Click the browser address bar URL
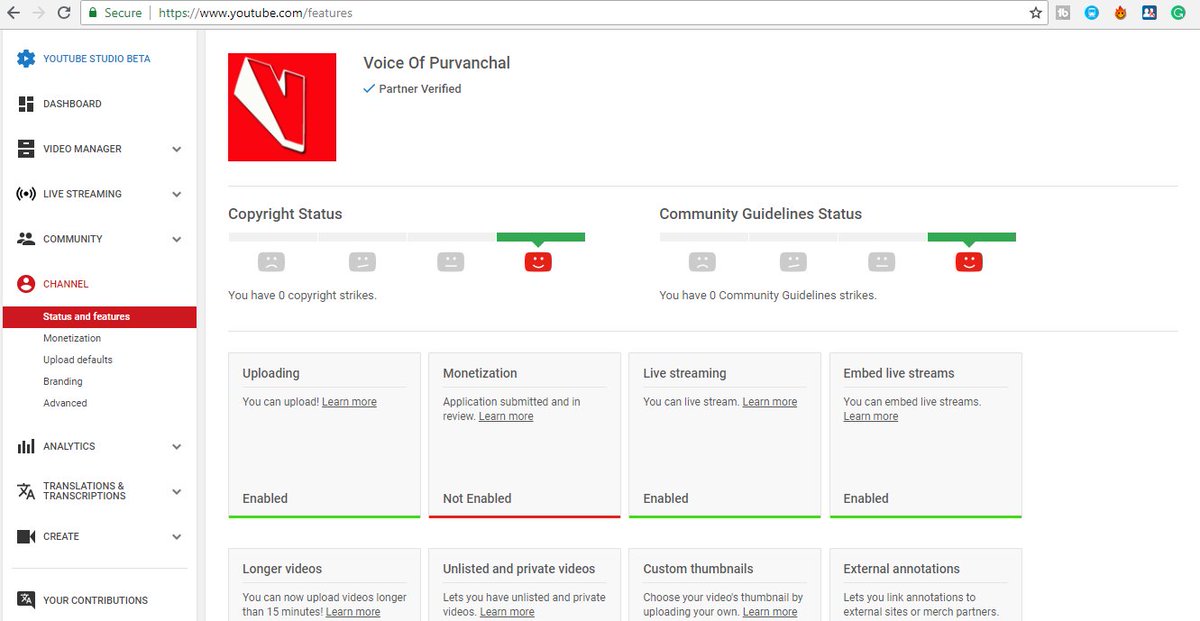The height and width of the screenshot is (621, 1200). (256, 14)
